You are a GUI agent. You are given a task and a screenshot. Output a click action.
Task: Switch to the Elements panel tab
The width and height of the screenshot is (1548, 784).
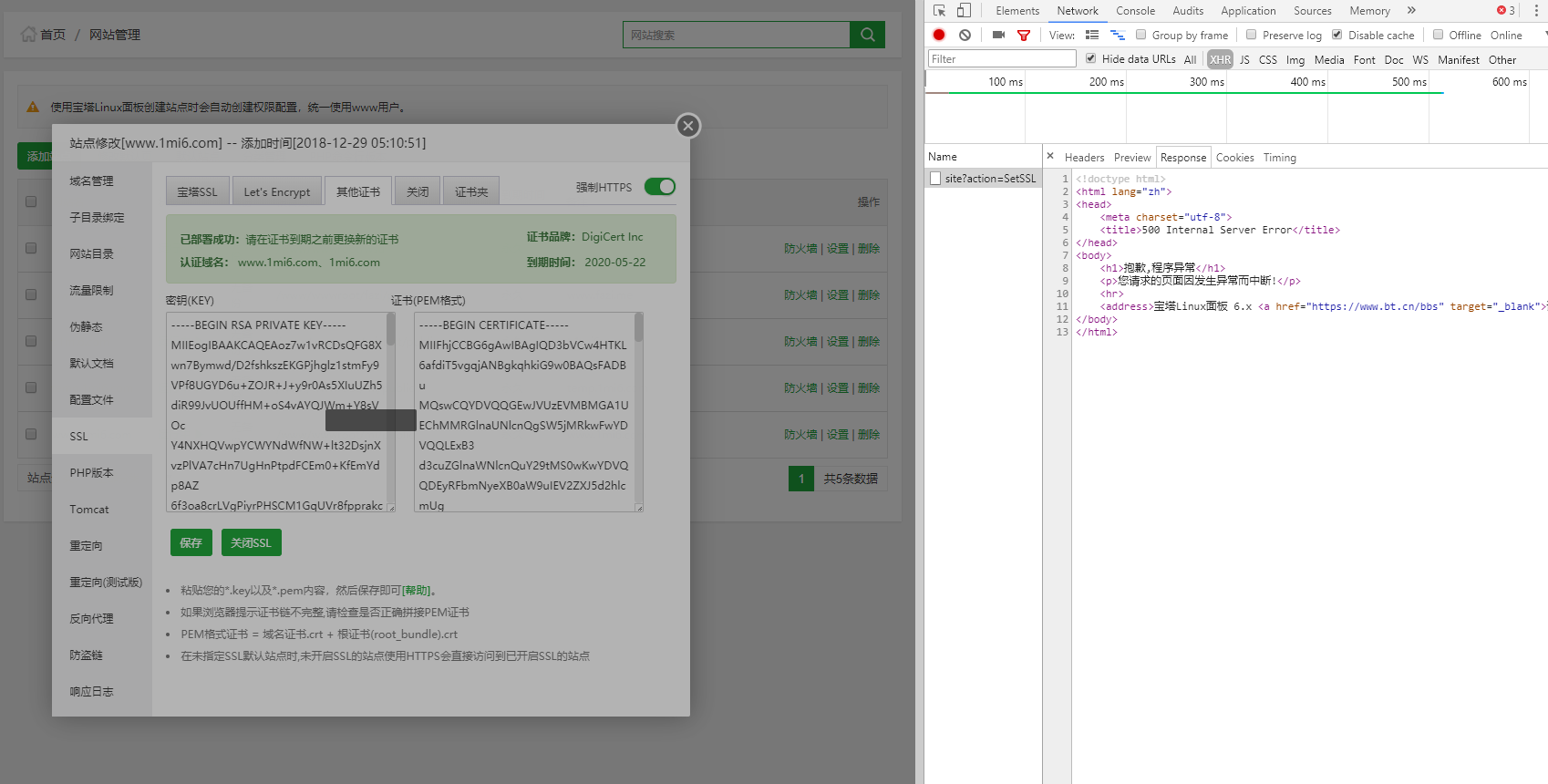pos(1017,11)
